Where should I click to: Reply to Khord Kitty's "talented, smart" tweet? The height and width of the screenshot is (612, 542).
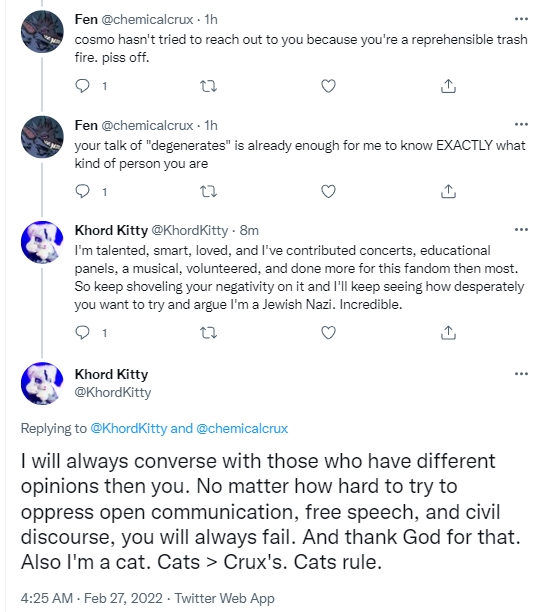click(x=82, y=333)
